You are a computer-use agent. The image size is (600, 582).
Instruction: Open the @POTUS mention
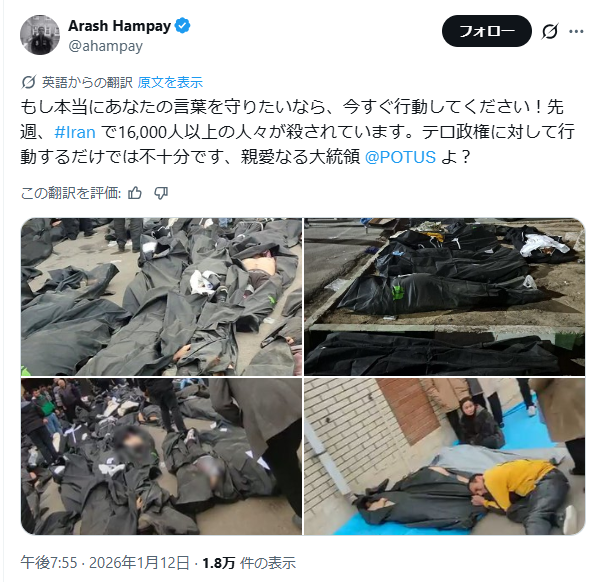(x=400, y=157)
